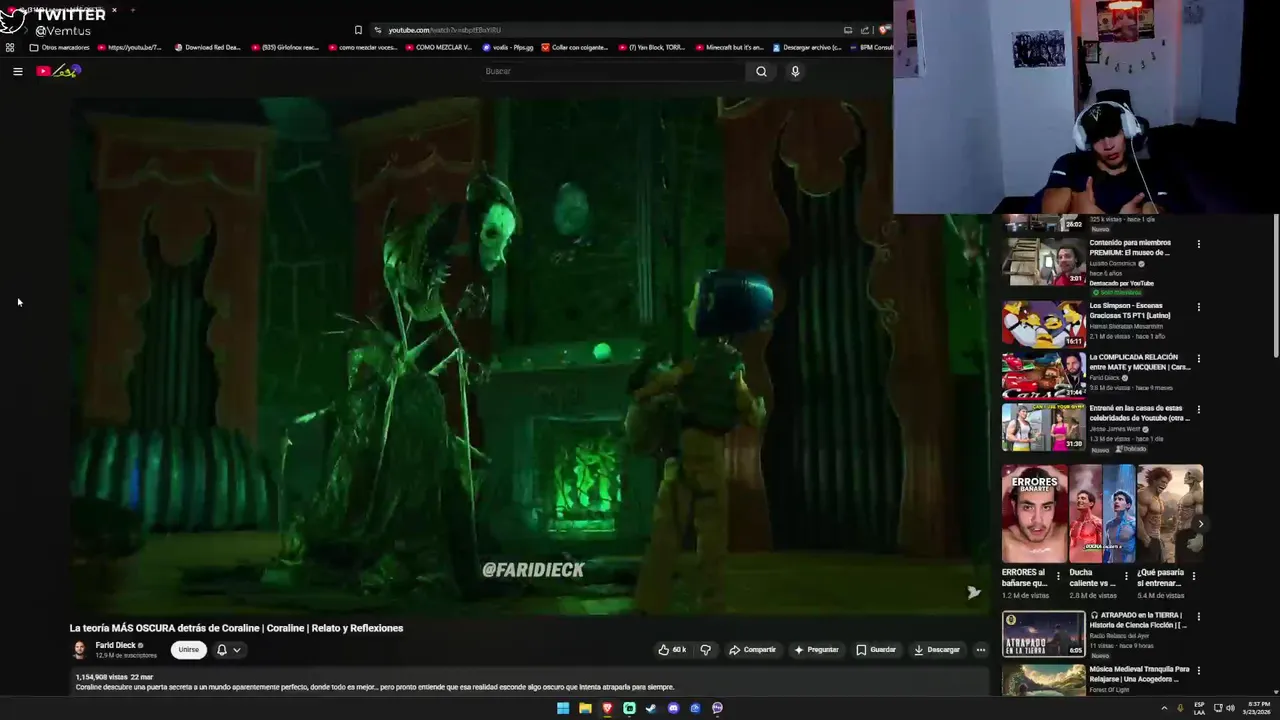The width and height of the screenshot is (1280, 720).
Task: Click the video title about Coraline
Action: tap(236, 628)
